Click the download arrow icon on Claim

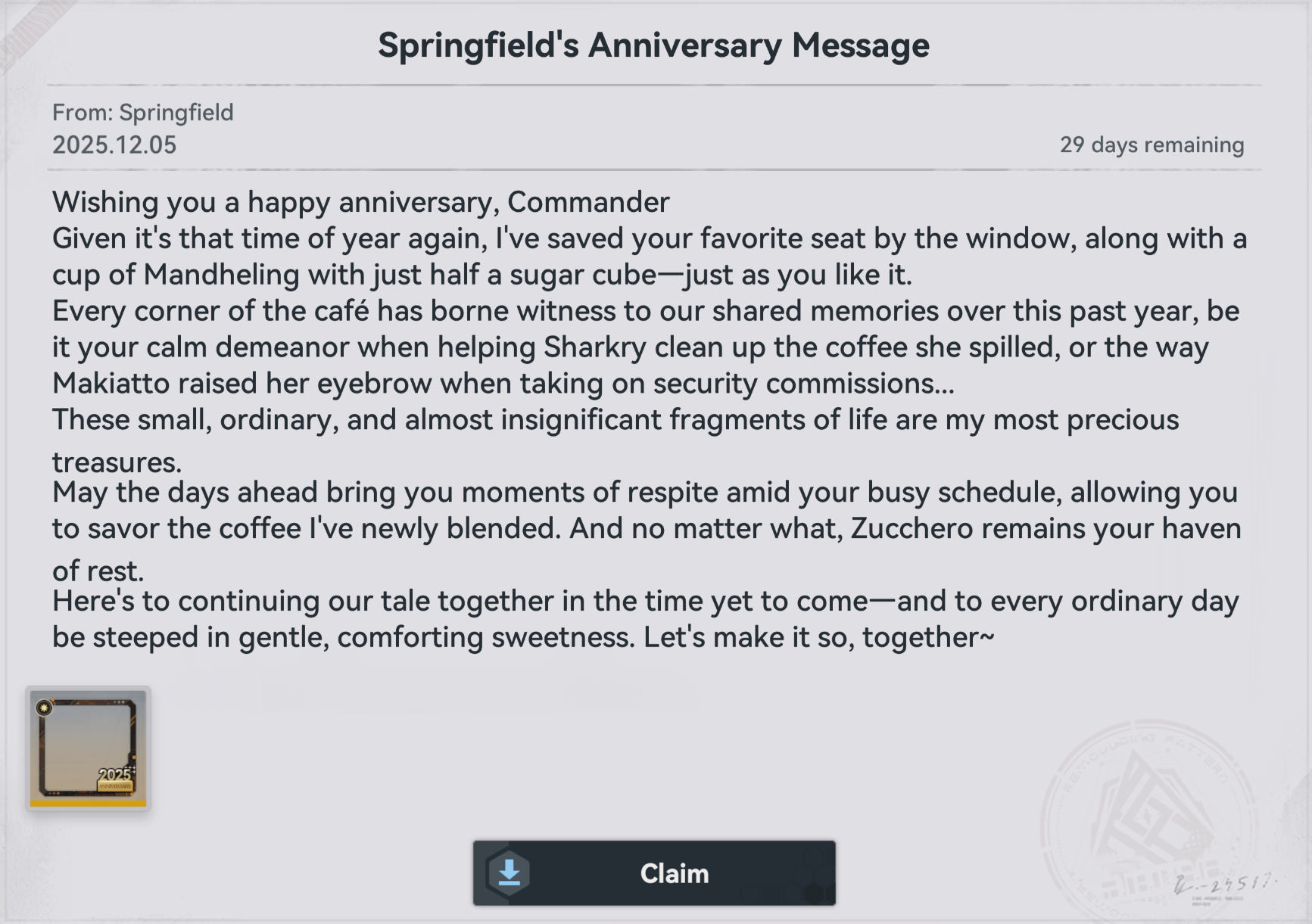click(x=509, y=873)
